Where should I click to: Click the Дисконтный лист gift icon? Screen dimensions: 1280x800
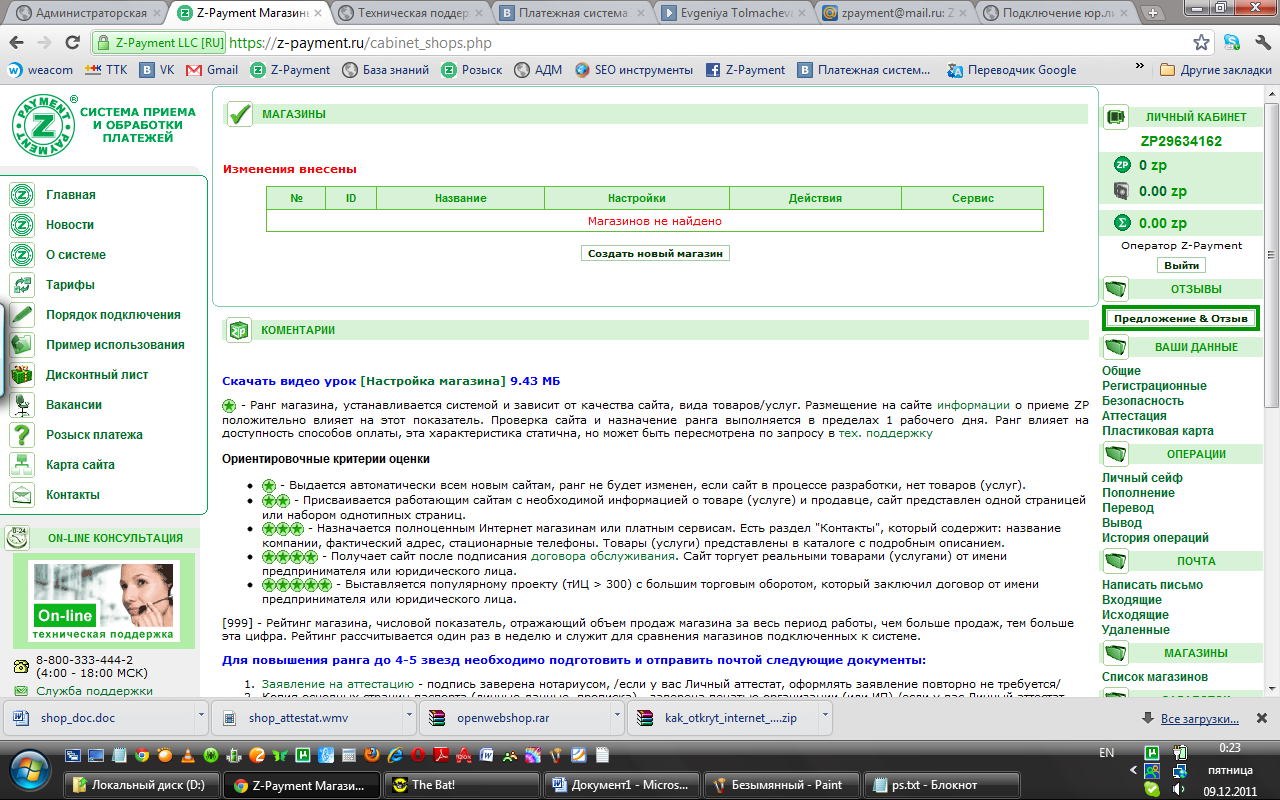22,375
